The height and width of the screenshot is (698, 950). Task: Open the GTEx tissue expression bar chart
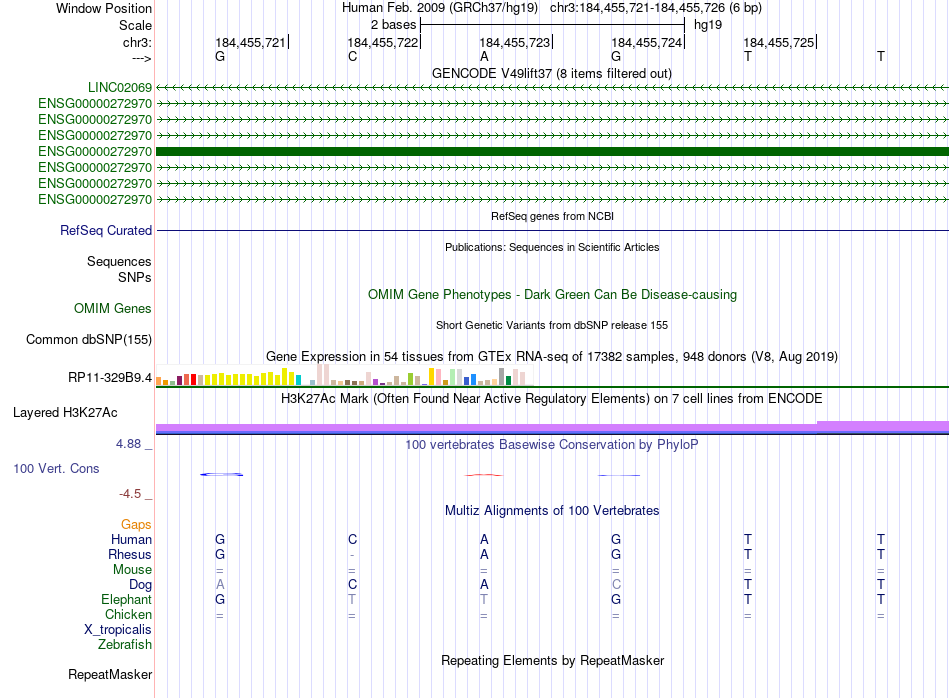[x=344, y=375]
